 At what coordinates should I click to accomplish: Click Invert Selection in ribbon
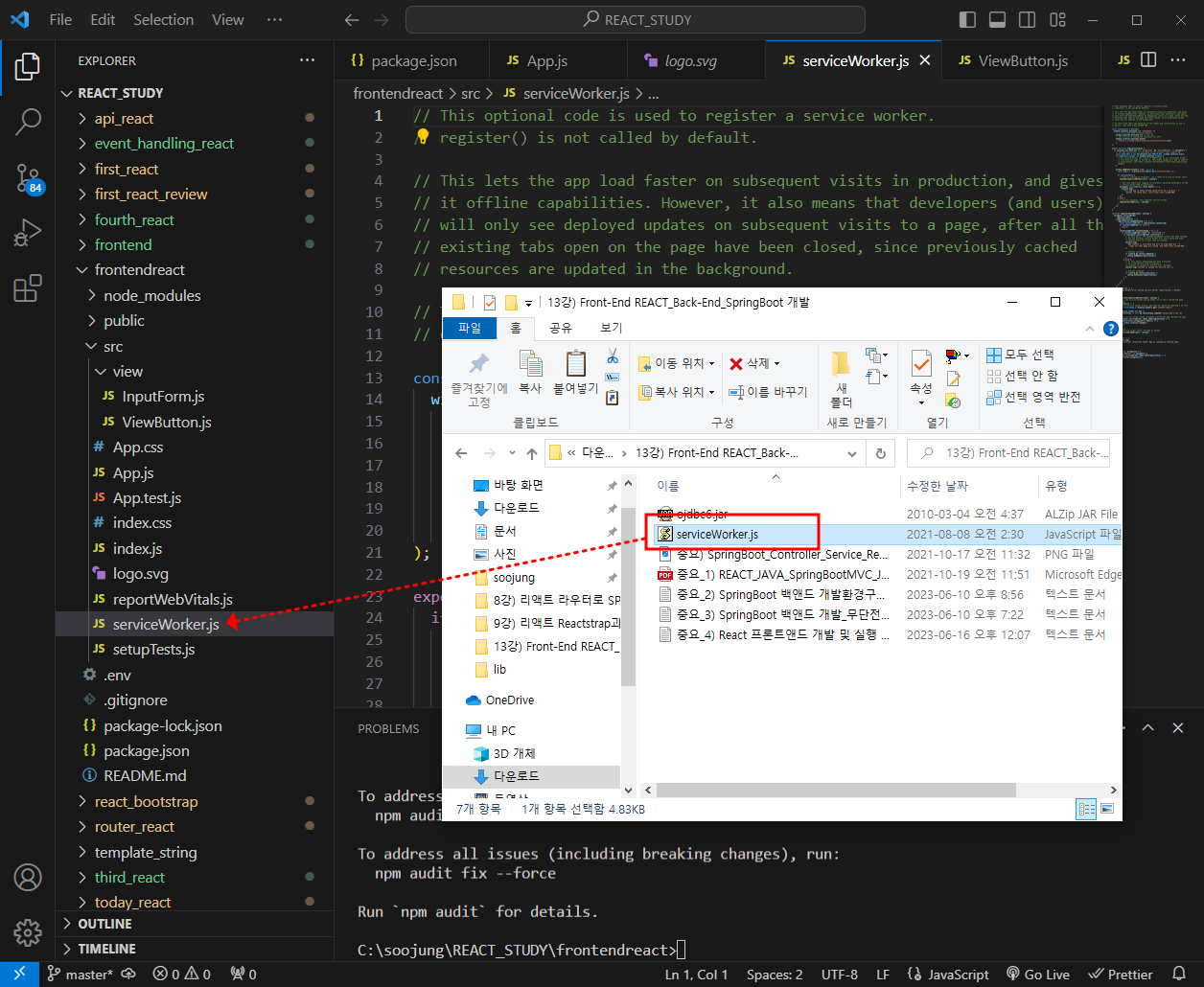point(1033,397)
